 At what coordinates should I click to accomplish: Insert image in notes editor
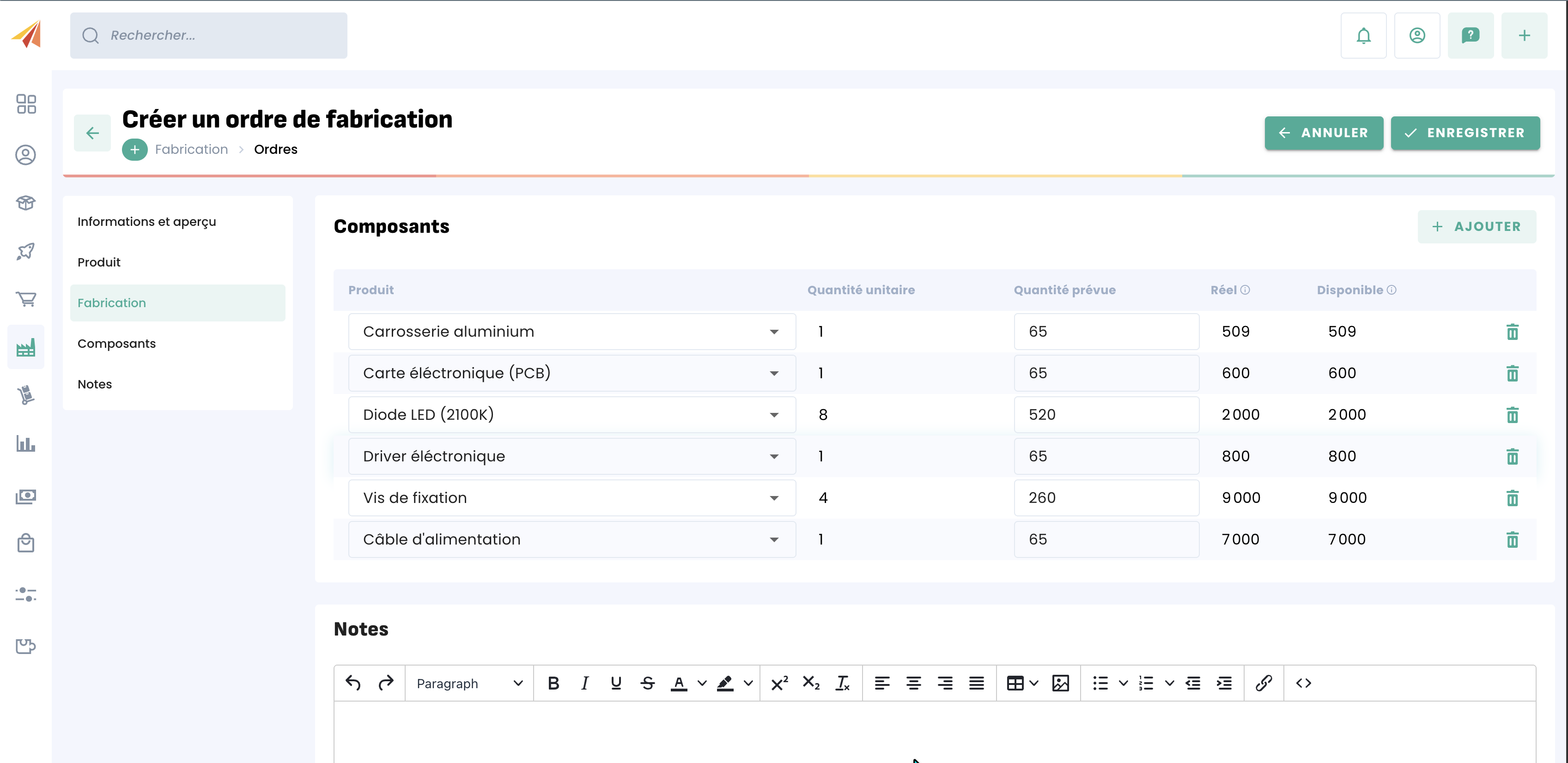point(1060,683)
